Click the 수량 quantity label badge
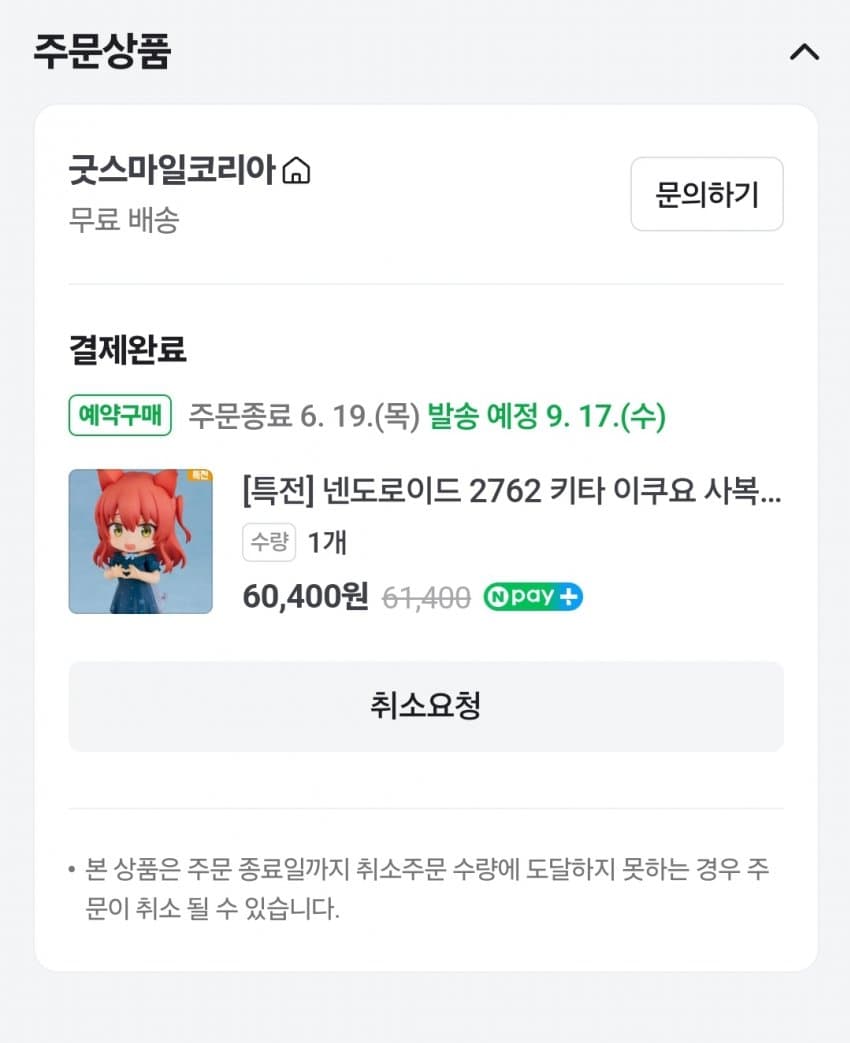This screenshot has height=1043, width=850. (x=269, y=543)
